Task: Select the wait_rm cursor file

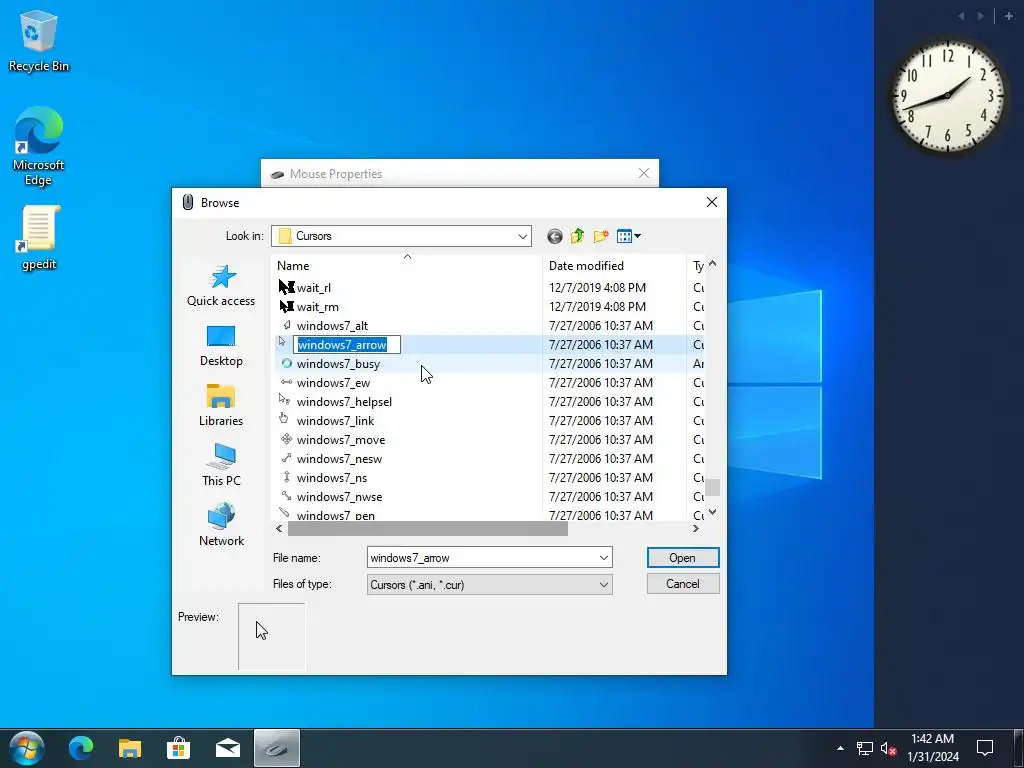Action: coord(317,306)
